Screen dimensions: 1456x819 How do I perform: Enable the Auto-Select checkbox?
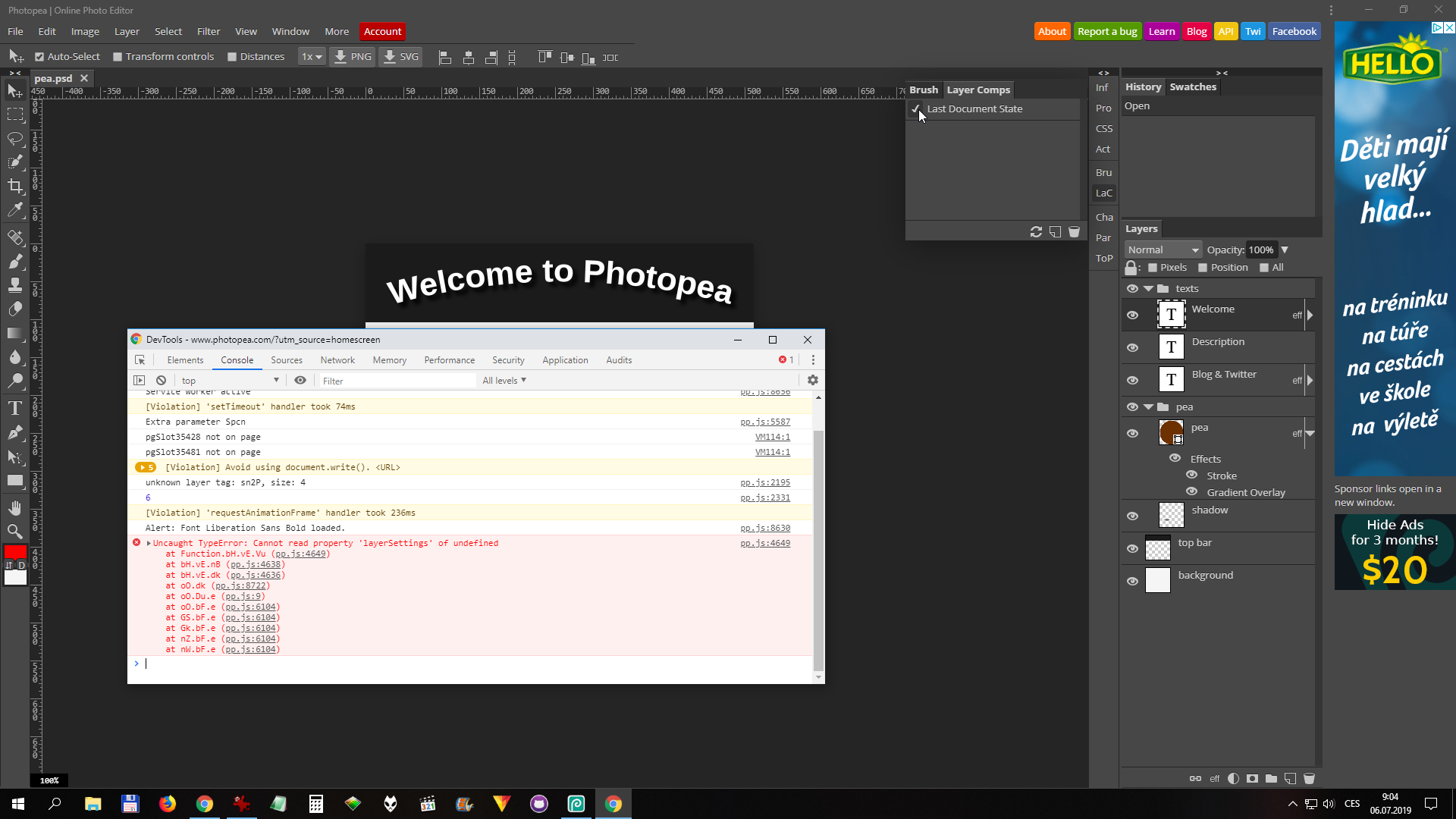[x=40, y=56]
